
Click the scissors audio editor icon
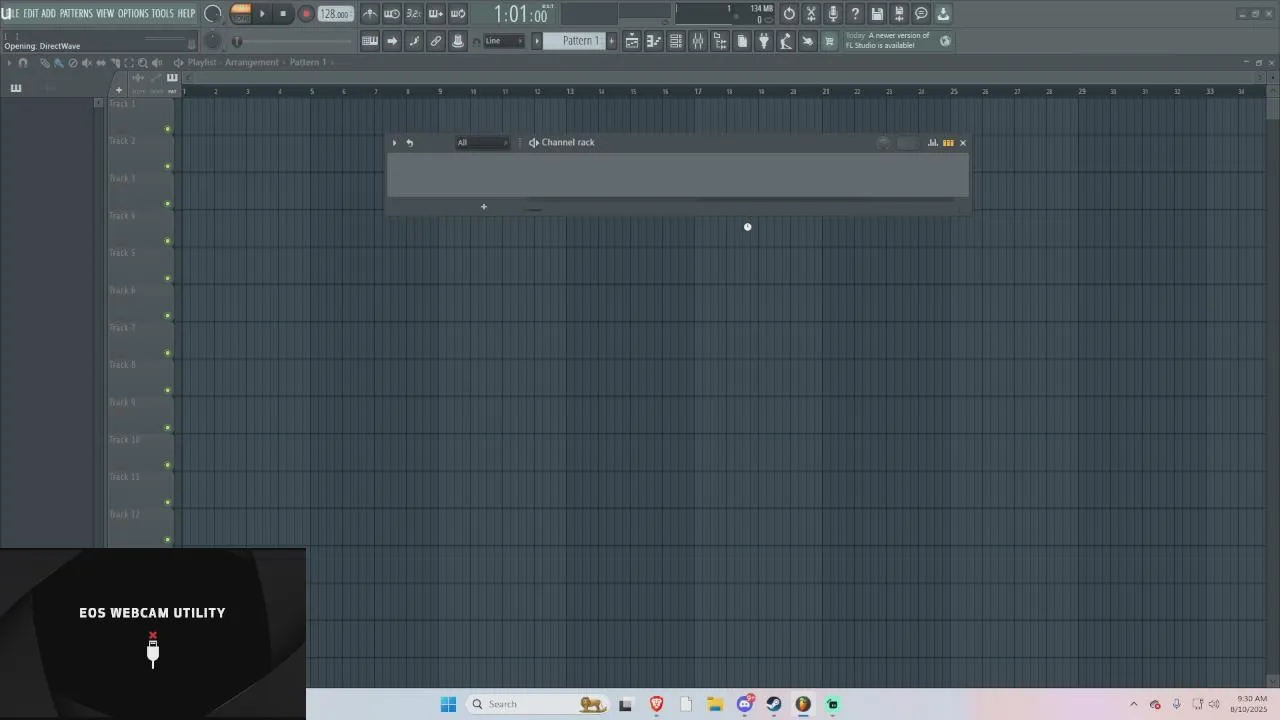click(811, 14)
